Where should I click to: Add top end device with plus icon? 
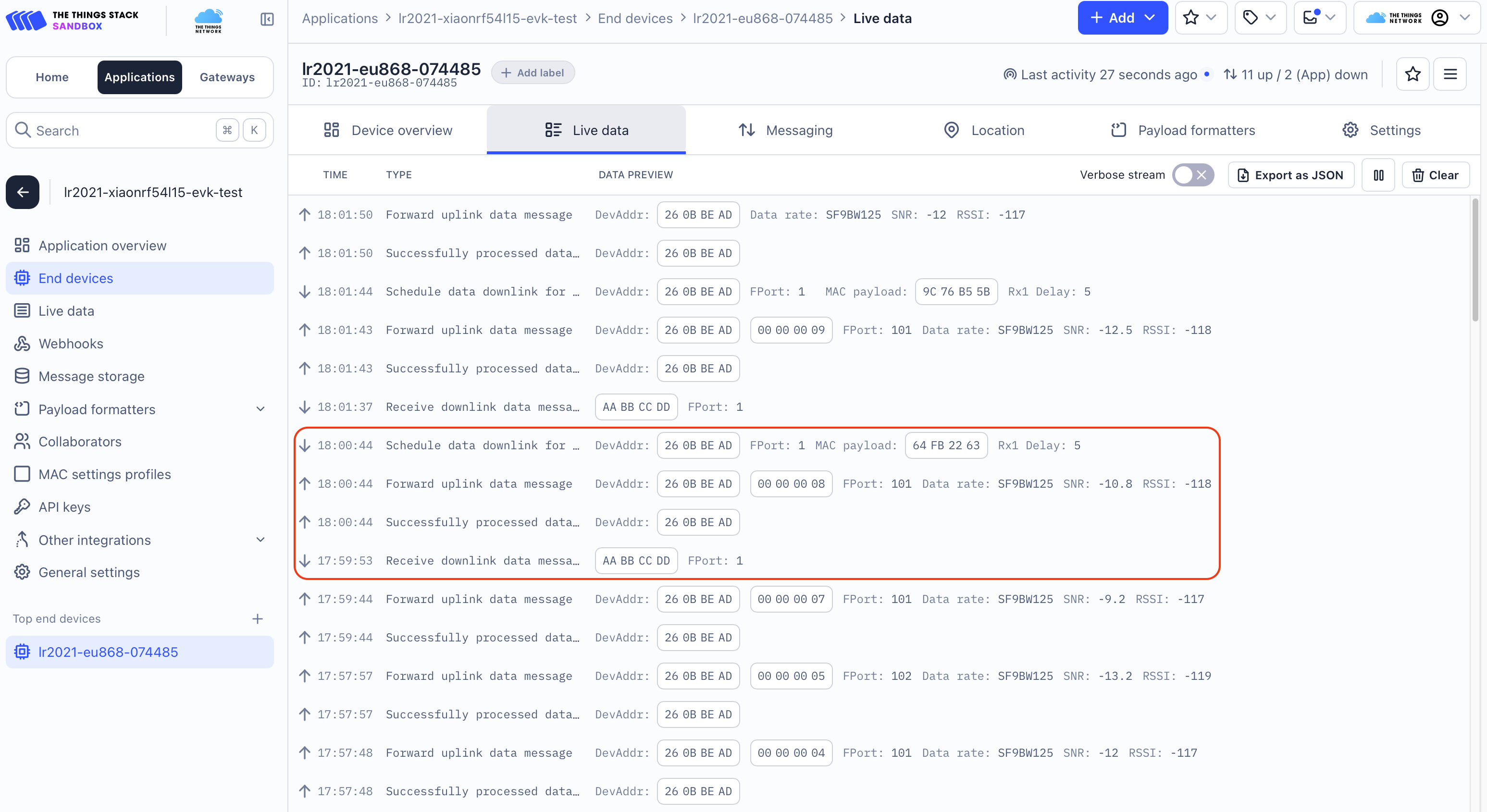pyautogui.click(x=258, y=619)
